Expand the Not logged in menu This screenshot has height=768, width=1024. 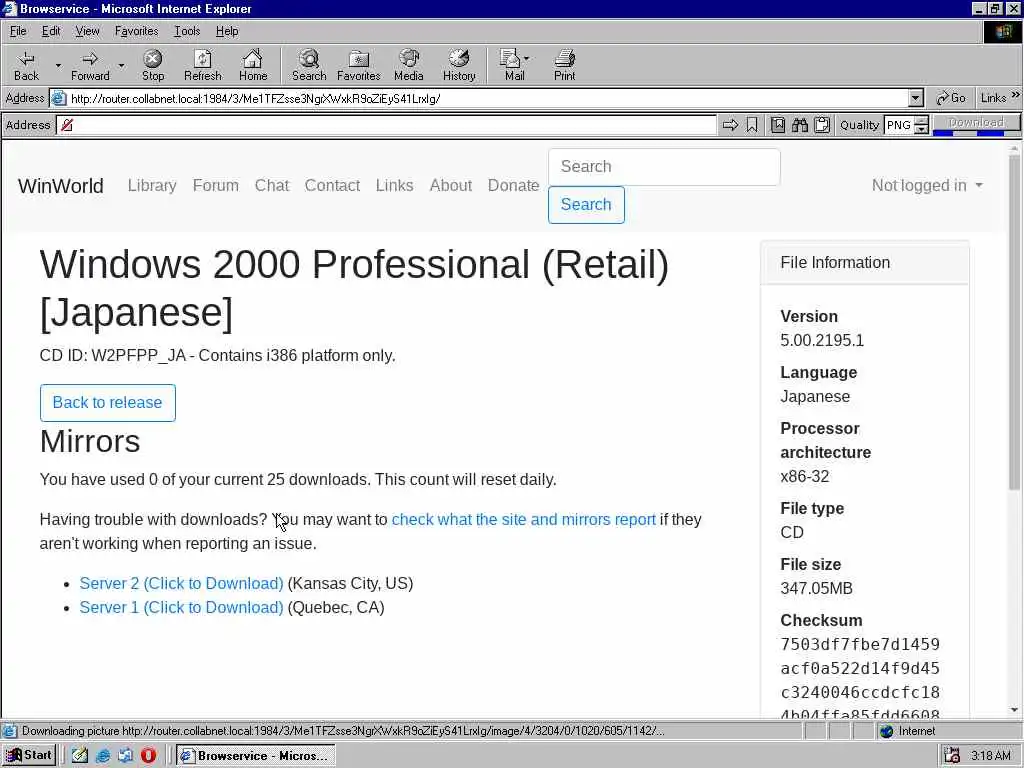tap(927, 185)
